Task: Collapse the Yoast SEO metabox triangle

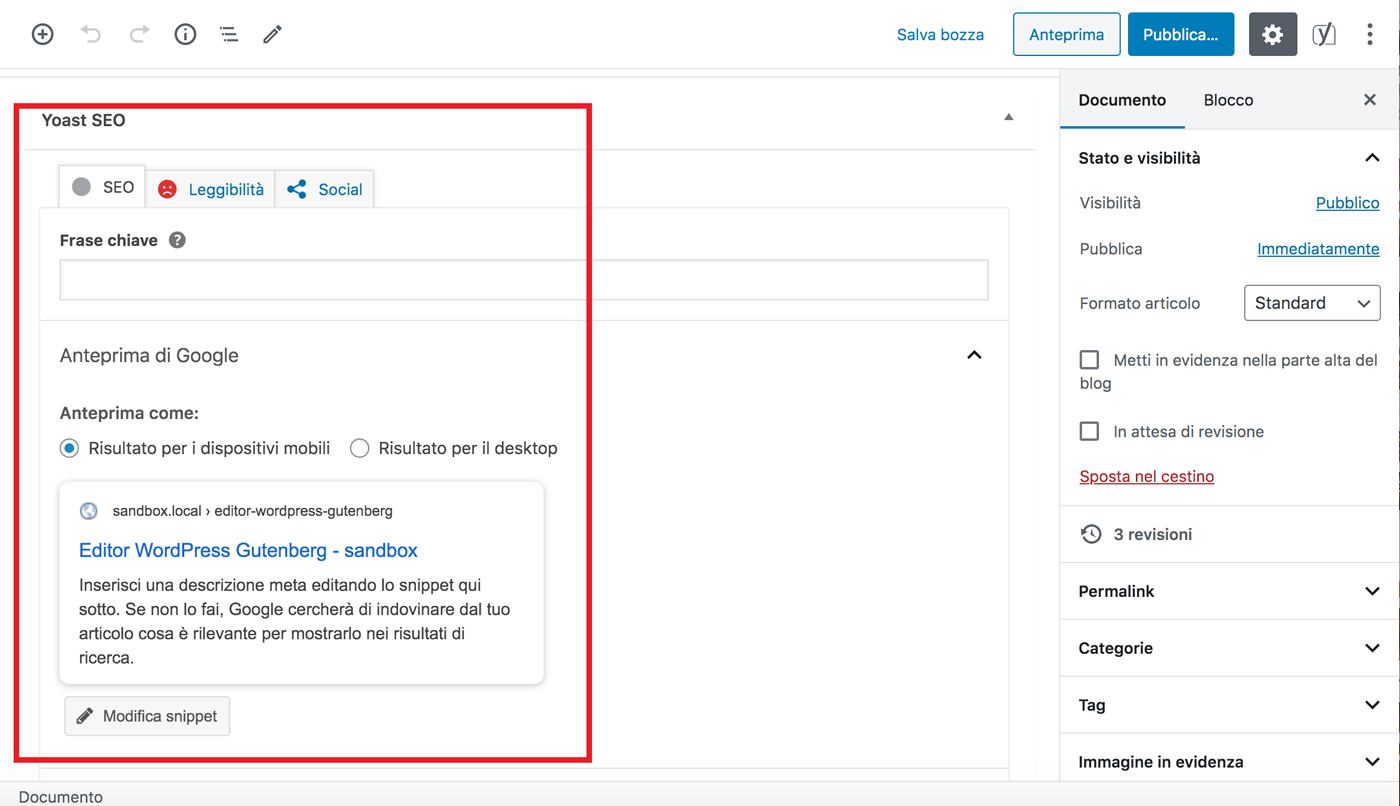Action: coord(1008,117)
